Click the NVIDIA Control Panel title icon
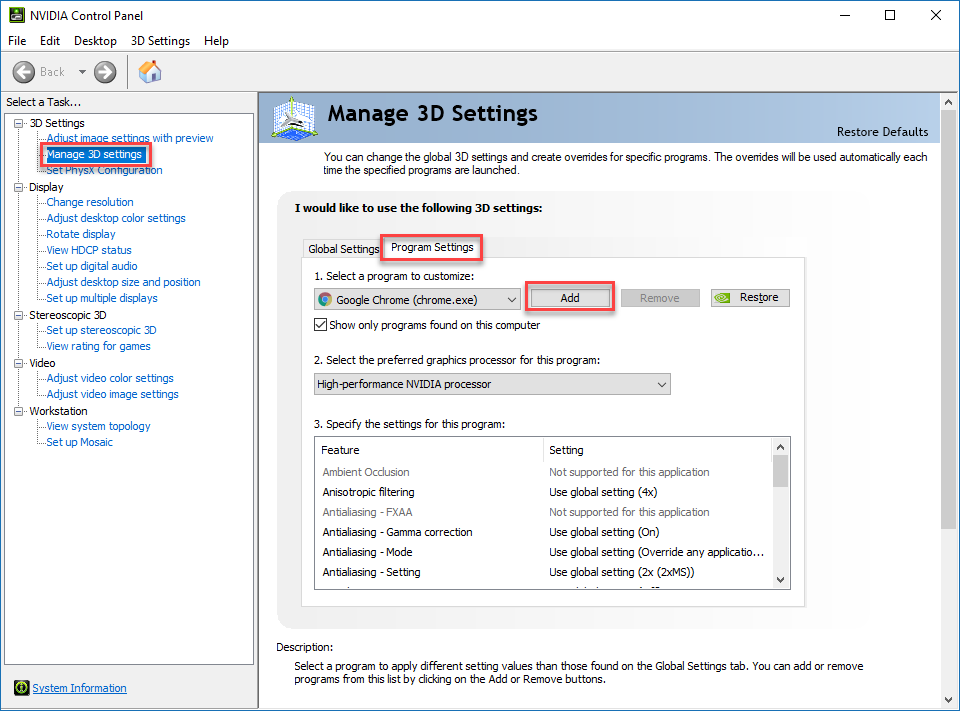Viewport: 960px width, 711px height. click(17, 15)
